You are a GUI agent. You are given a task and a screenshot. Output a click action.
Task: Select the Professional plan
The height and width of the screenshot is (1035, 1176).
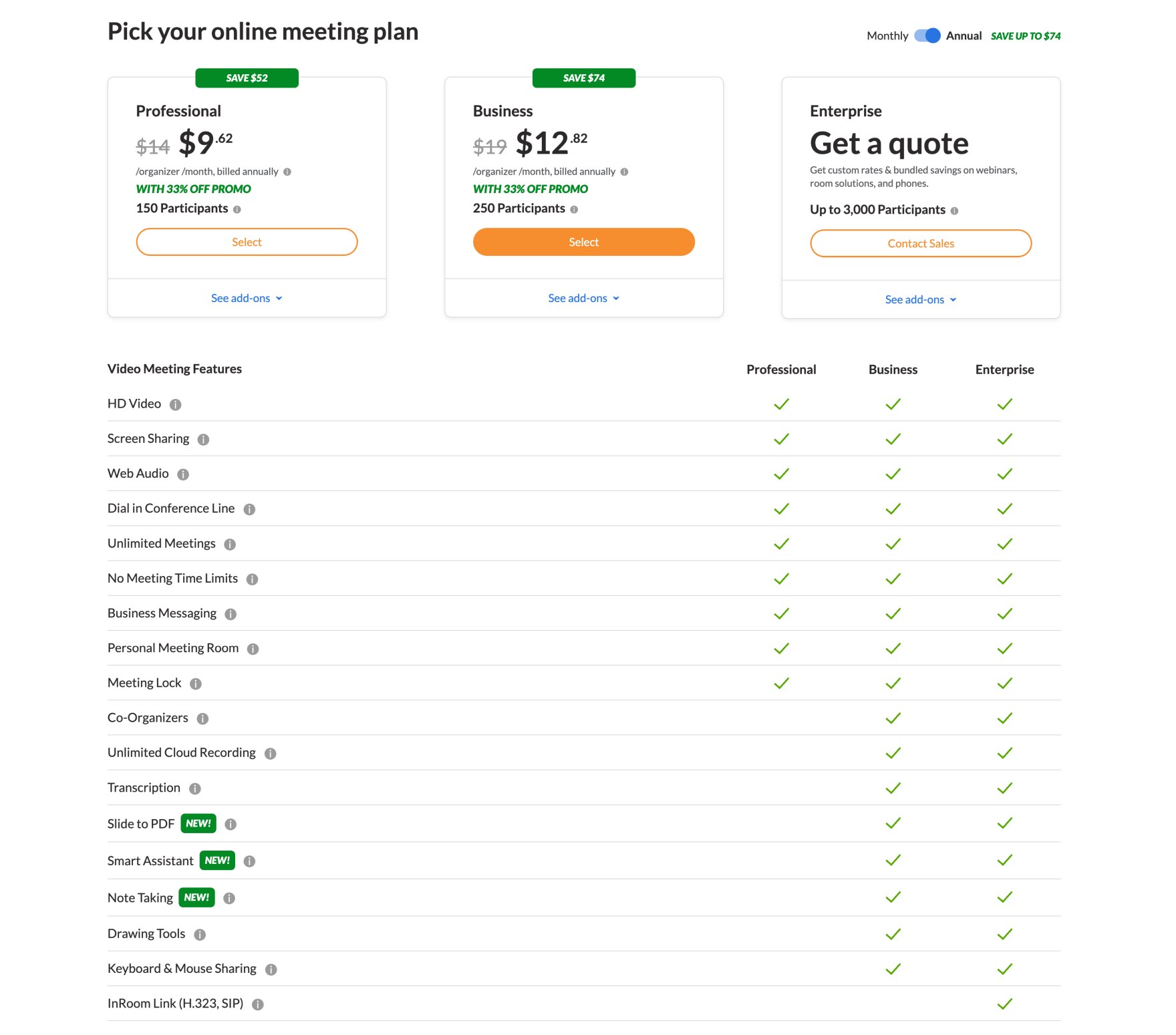tap(247, 242)
